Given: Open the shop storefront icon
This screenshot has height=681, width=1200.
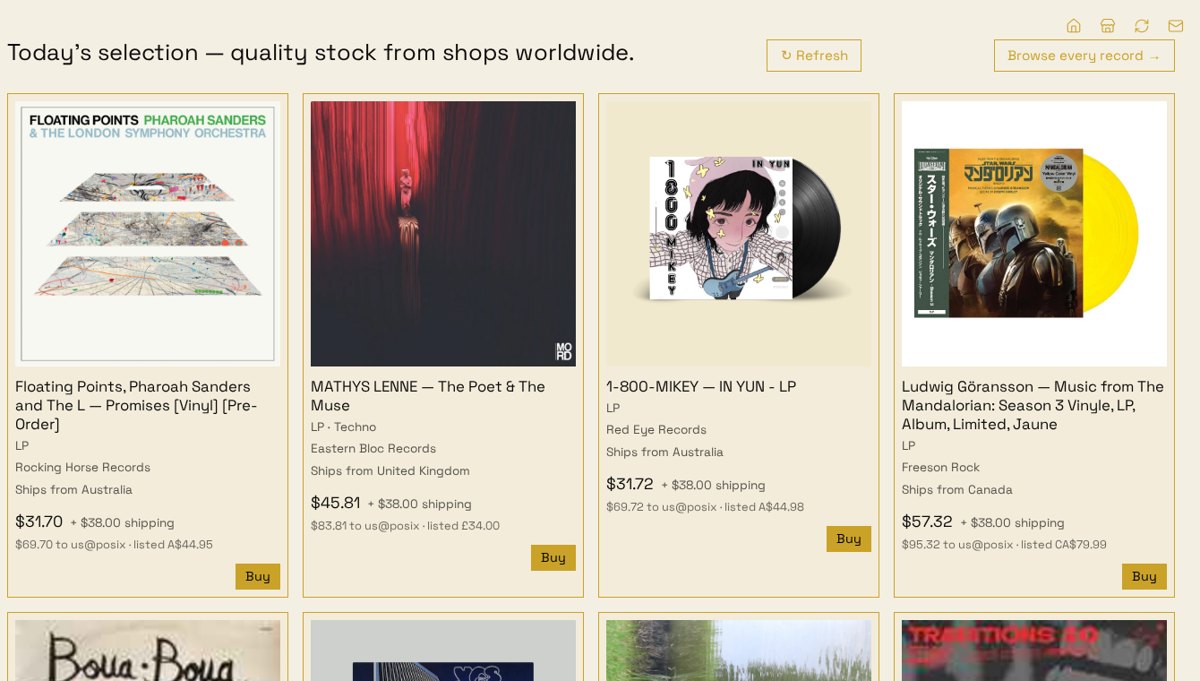Looking at the screenshot, I should pyautogui.click(x=1107, y=26).
